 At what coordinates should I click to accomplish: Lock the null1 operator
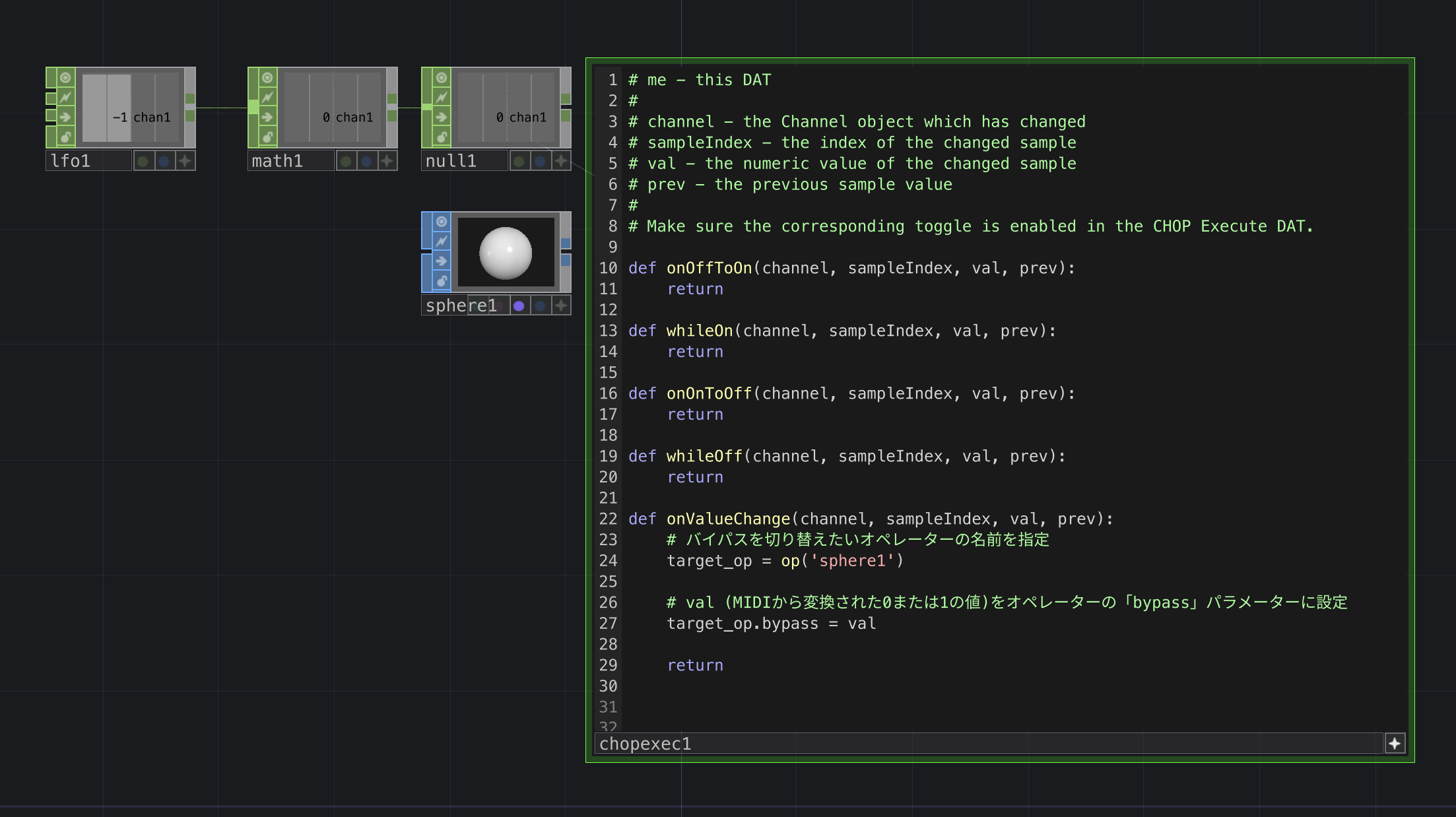pyautogui.click(x=442, y=137)
